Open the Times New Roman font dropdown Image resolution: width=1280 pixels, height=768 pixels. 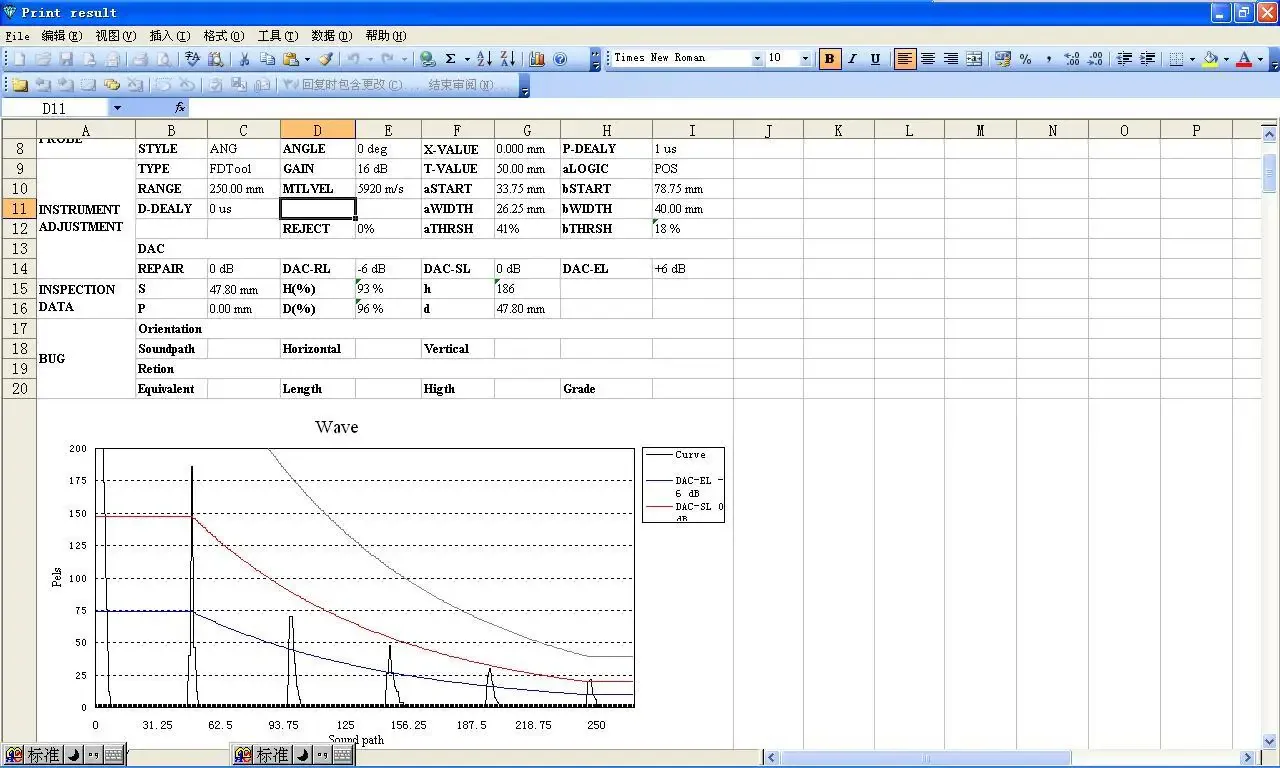coord(757,59)
